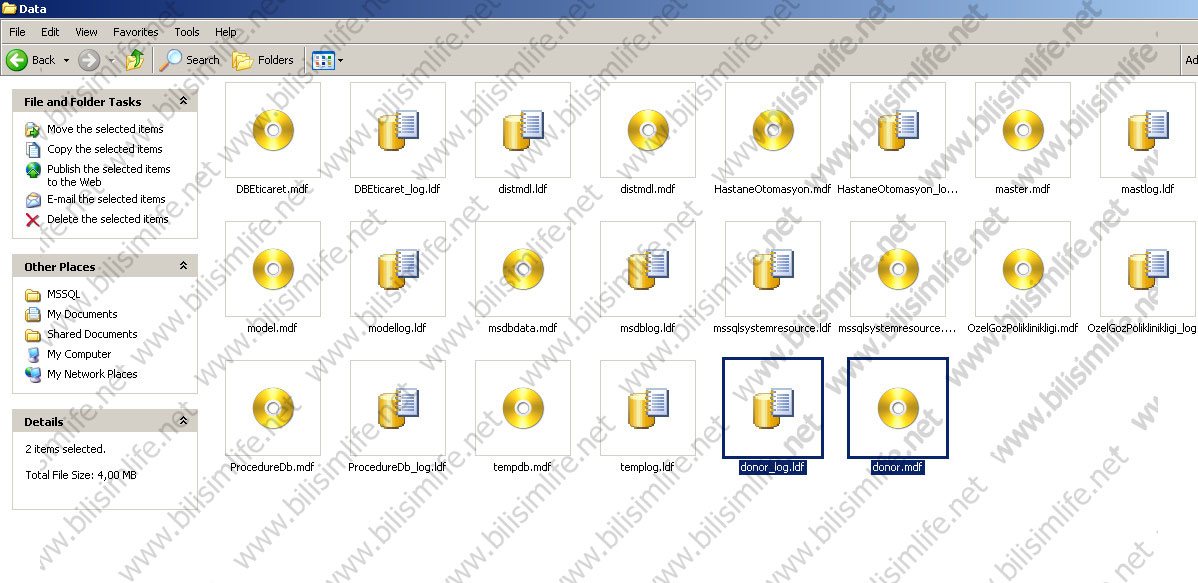Click Move the selected items link
1198x583 pixels.
coord(104,129)
